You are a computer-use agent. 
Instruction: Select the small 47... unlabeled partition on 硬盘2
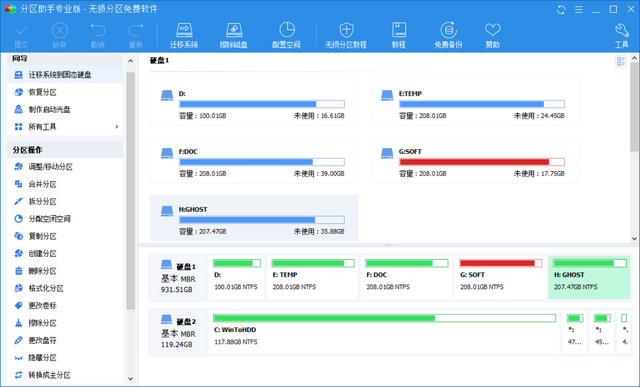click(x=575, y=332)
